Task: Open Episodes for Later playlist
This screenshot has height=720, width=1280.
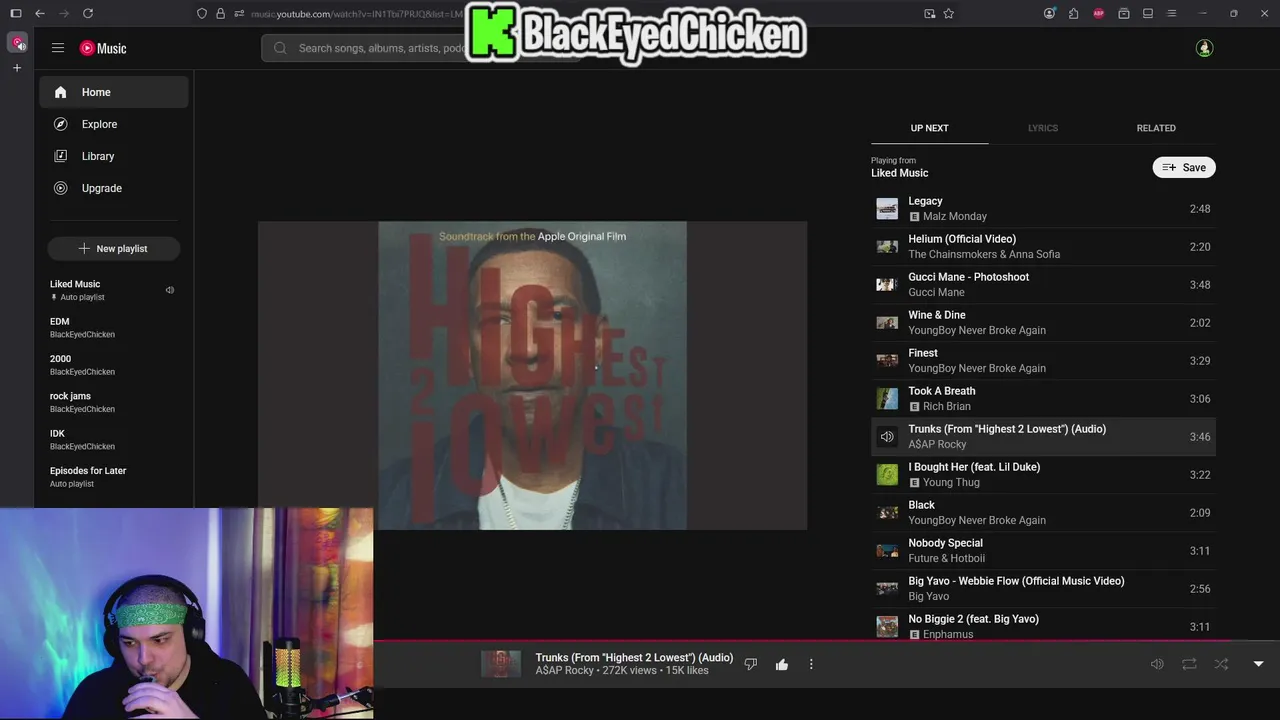Action: click(x=112, y=477)
